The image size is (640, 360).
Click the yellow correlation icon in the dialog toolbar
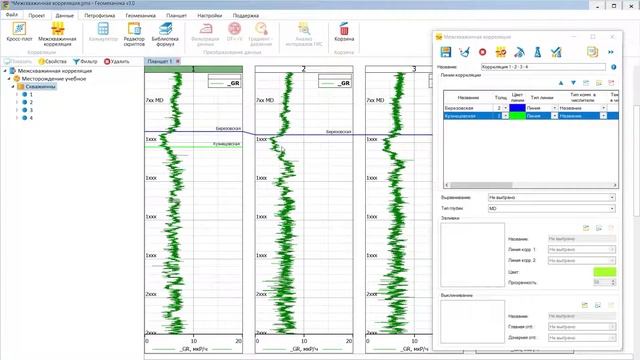pos(501,52)
